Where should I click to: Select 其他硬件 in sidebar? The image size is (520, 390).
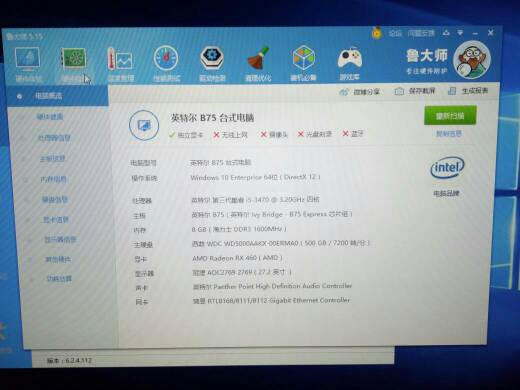[58, 259]
